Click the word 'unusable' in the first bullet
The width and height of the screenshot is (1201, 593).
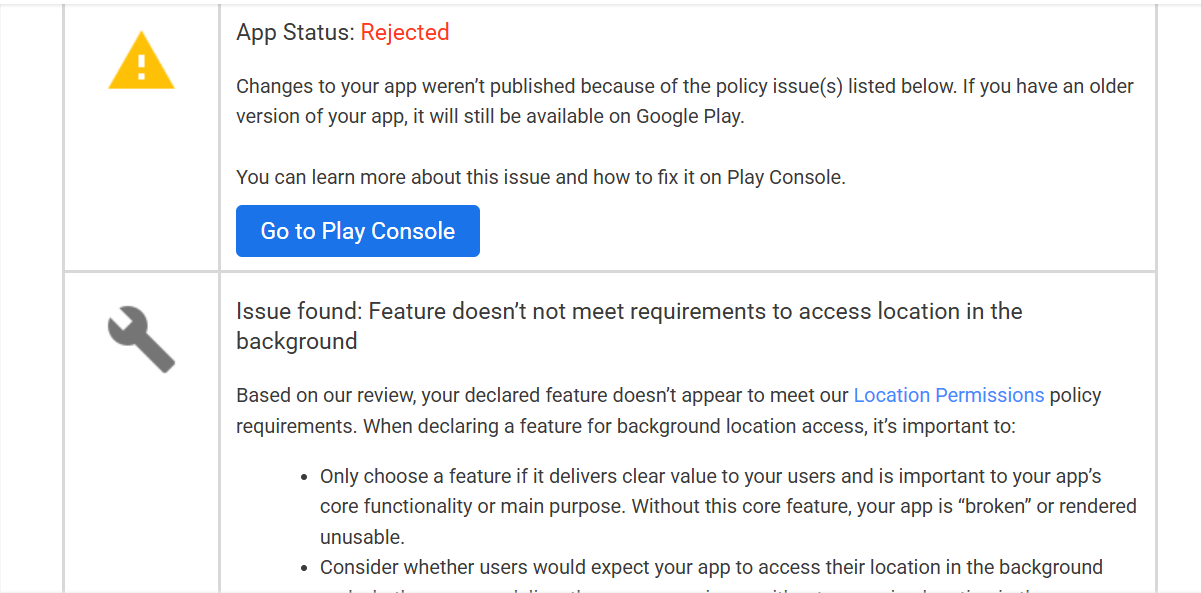(x=359, y=537)
